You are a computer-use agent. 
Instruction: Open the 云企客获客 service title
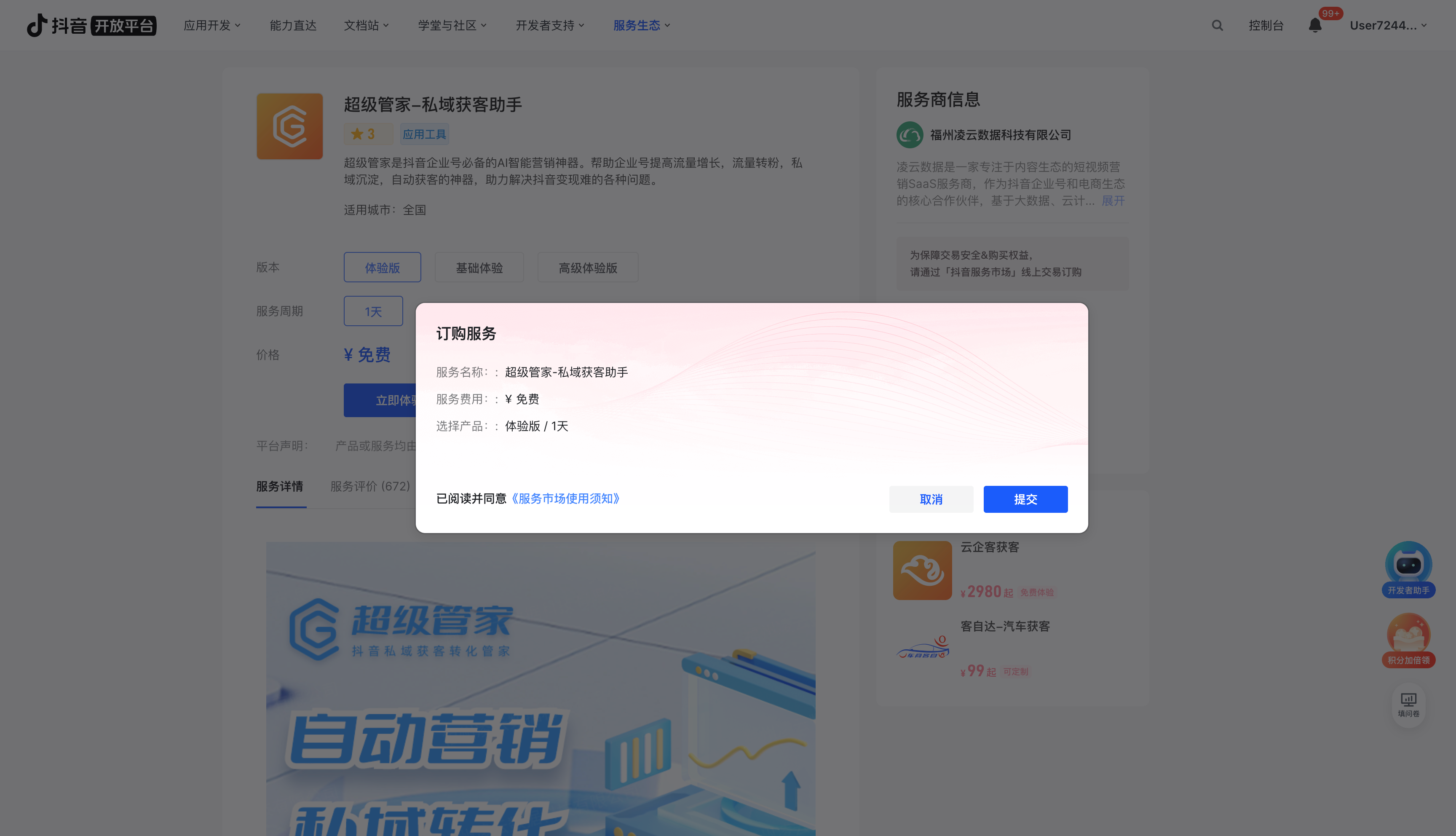pyautogui.click(x=990, y=547)
